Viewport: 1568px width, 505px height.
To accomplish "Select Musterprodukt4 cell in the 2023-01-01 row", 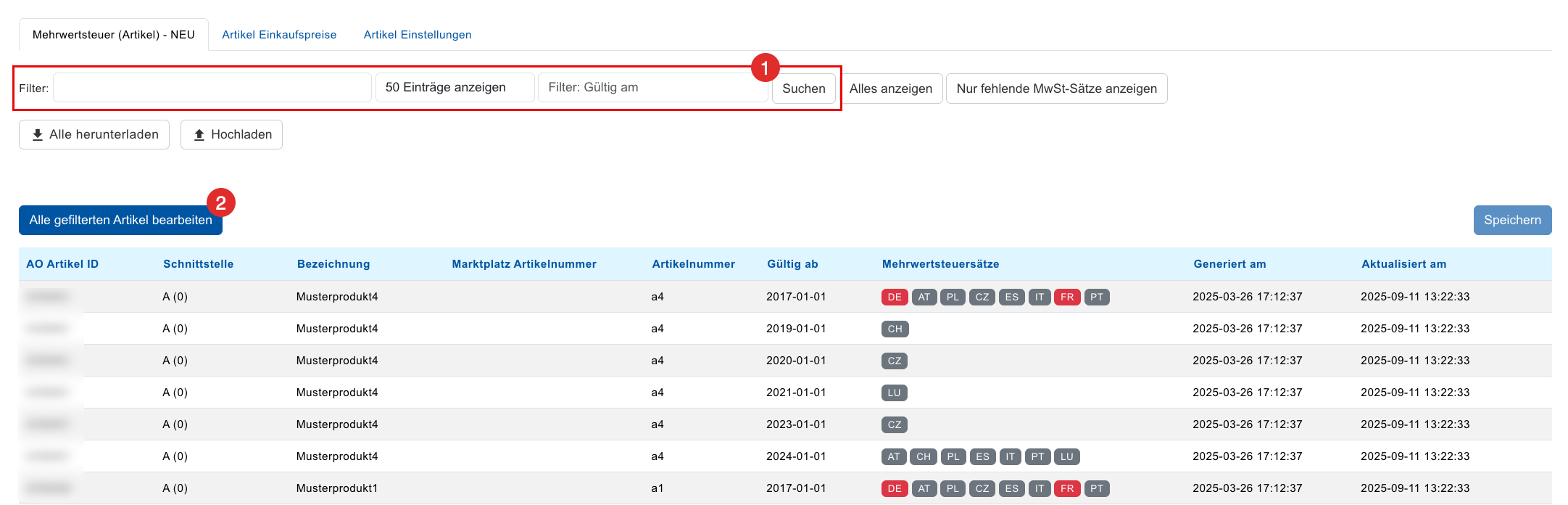I will click(x=337, y=424).
